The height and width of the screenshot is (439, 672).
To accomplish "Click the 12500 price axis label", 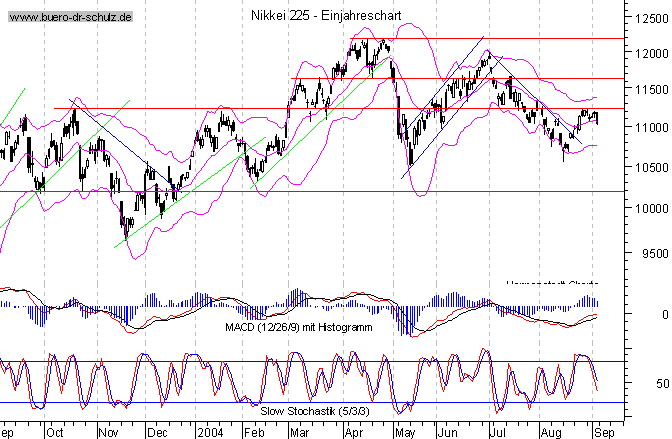I will [645, 17].
